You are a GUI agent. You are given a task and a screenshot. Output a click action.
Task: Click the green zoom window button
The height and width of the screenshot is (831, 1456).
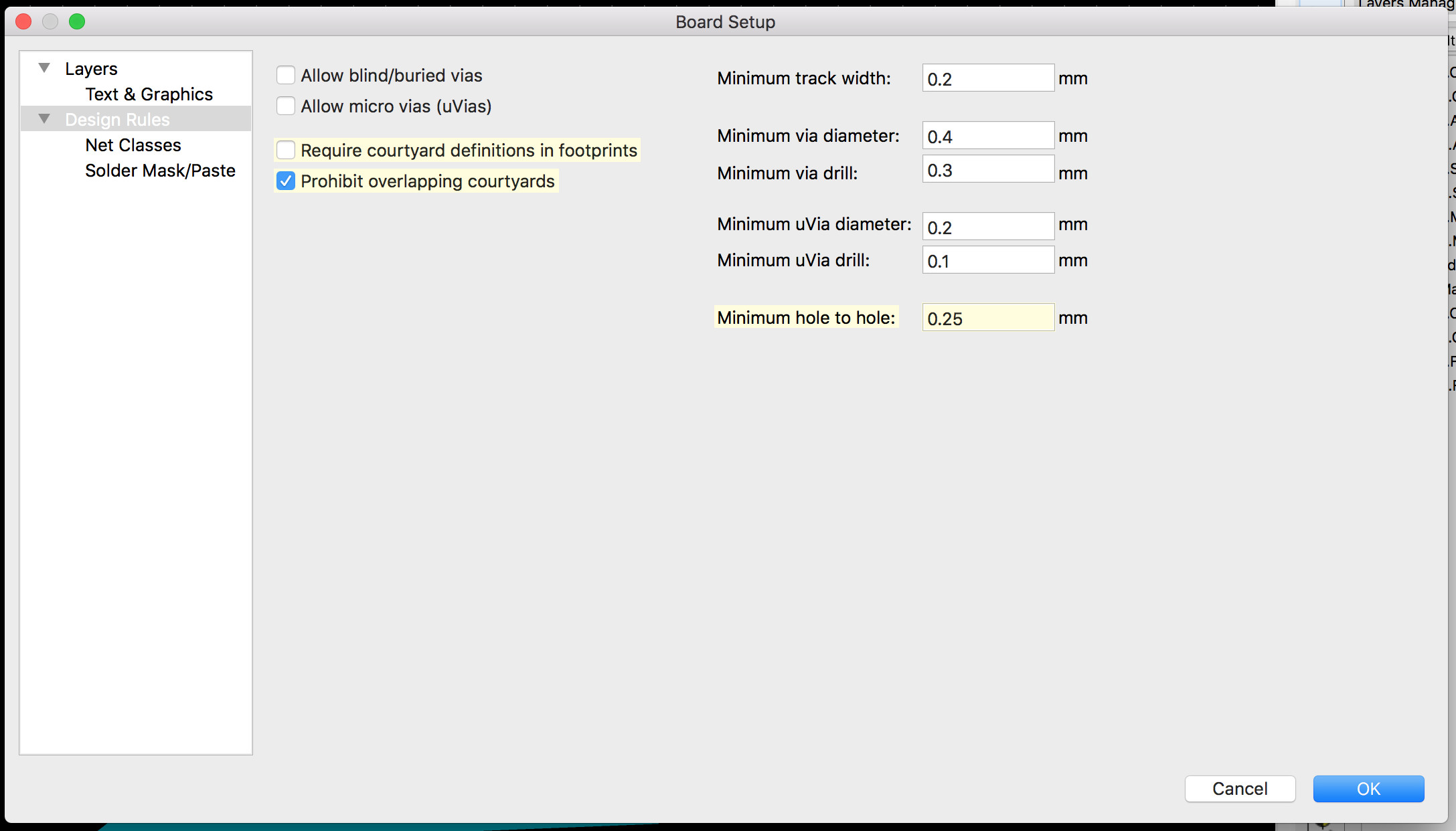pos(77,21)
